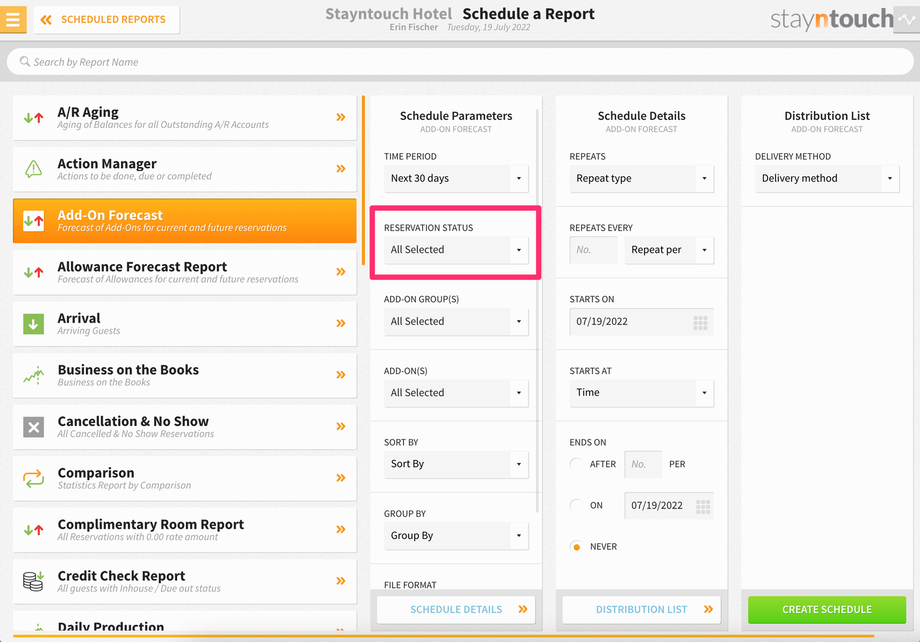The height and width of the screenshot is (642, 920).
Task: Click the Ends After number field
Action: (643, 464)
